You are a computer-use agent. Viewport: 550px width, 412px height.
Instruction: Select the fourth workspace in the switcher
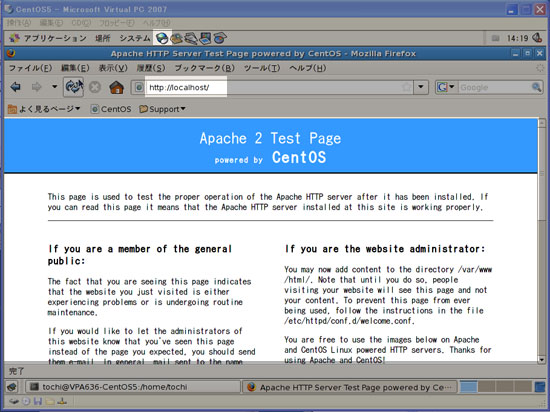coord(523,387)
